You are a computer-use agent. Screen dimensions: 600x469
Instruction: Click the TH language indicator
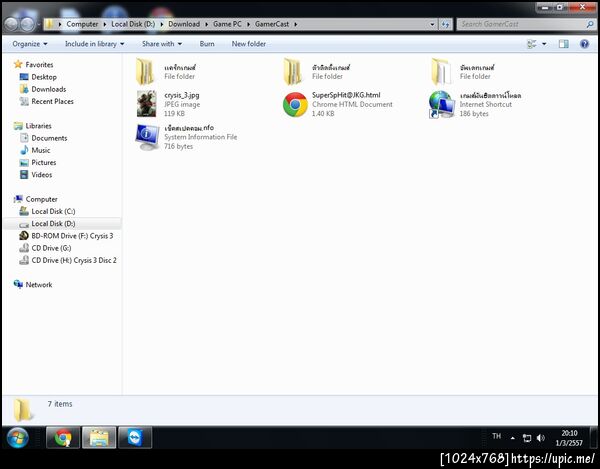coord(497,436)
